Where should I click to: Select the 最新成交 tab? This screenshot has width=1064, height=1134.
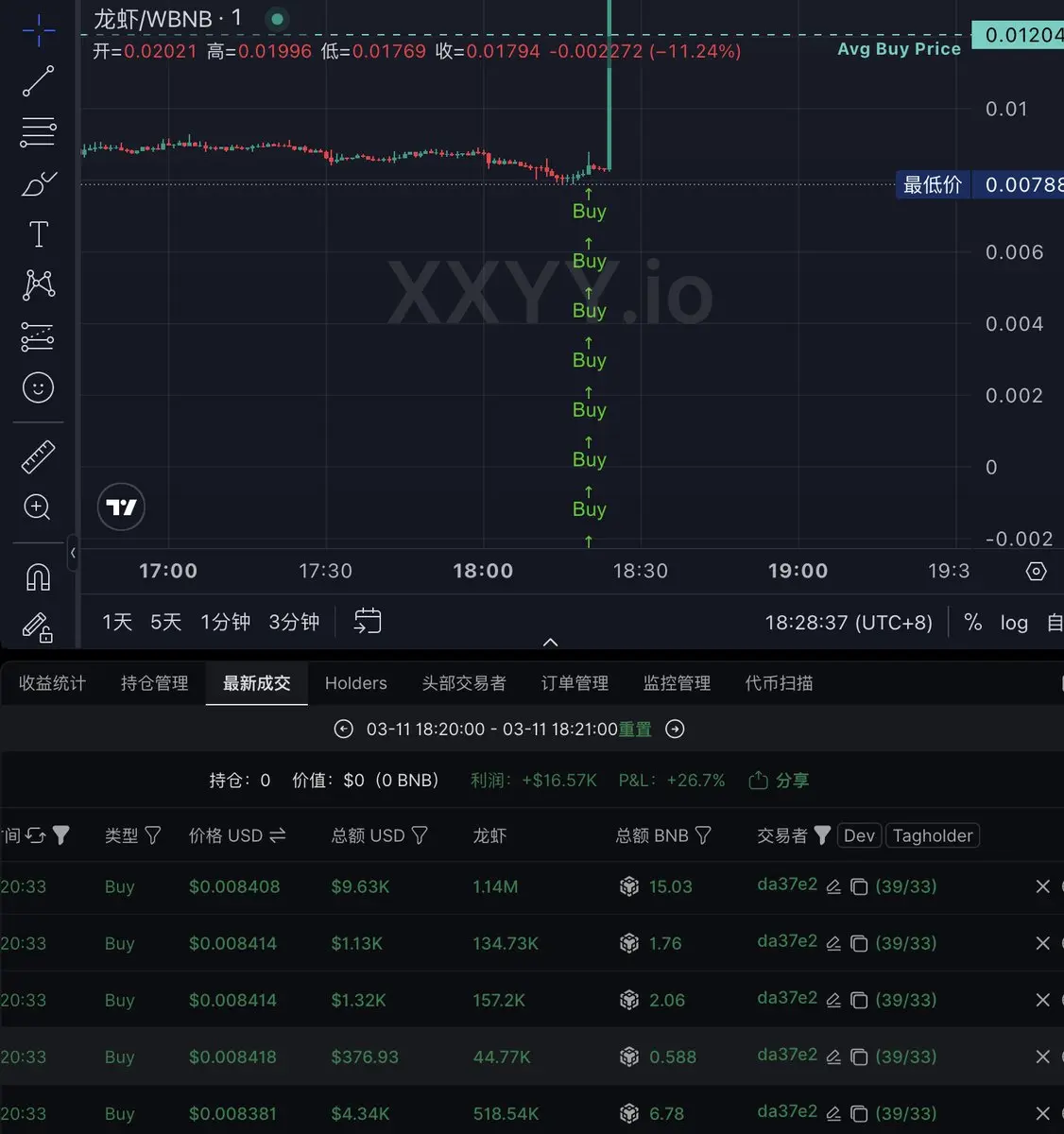pyautogui.click(x=257, y=683)
